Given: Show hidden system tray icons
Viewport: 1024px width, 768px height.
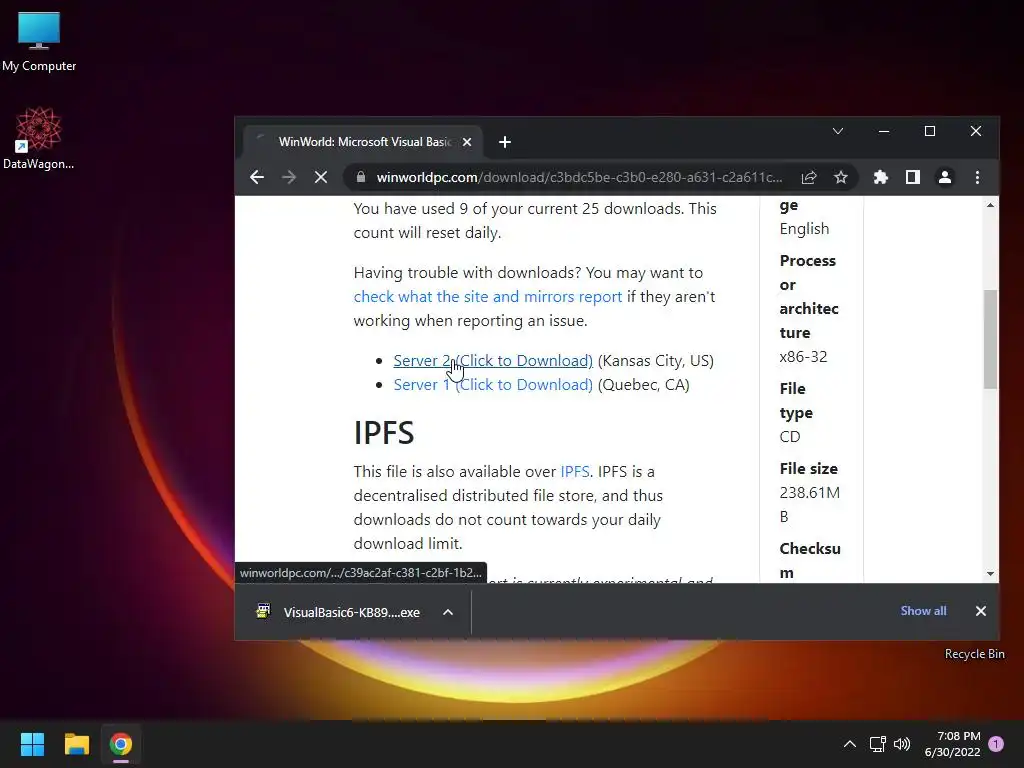Looking at the screenshot, I should pyautogui.click(x=850, y=744).
